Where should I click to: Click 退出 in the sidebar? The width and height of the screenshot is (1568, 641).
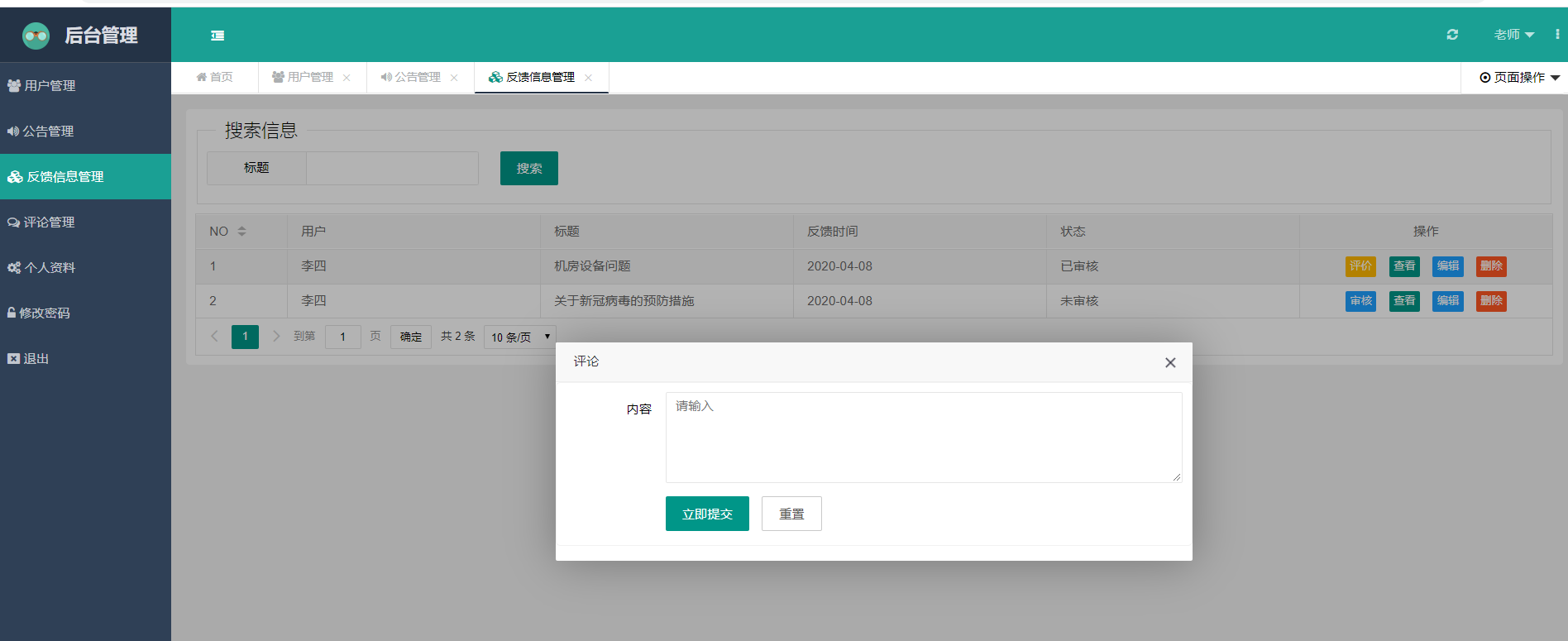[x=85, y=359]
